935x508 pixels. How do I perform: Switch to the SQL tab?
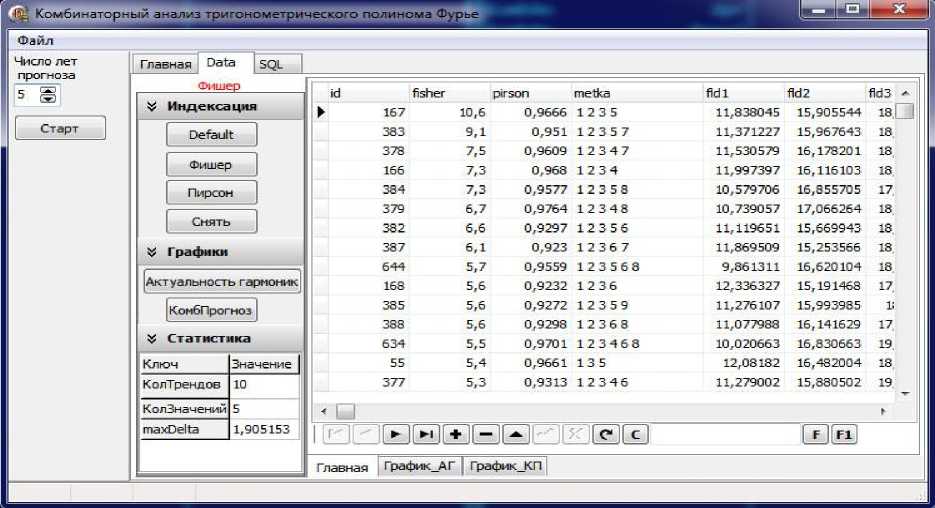(271, 64)
